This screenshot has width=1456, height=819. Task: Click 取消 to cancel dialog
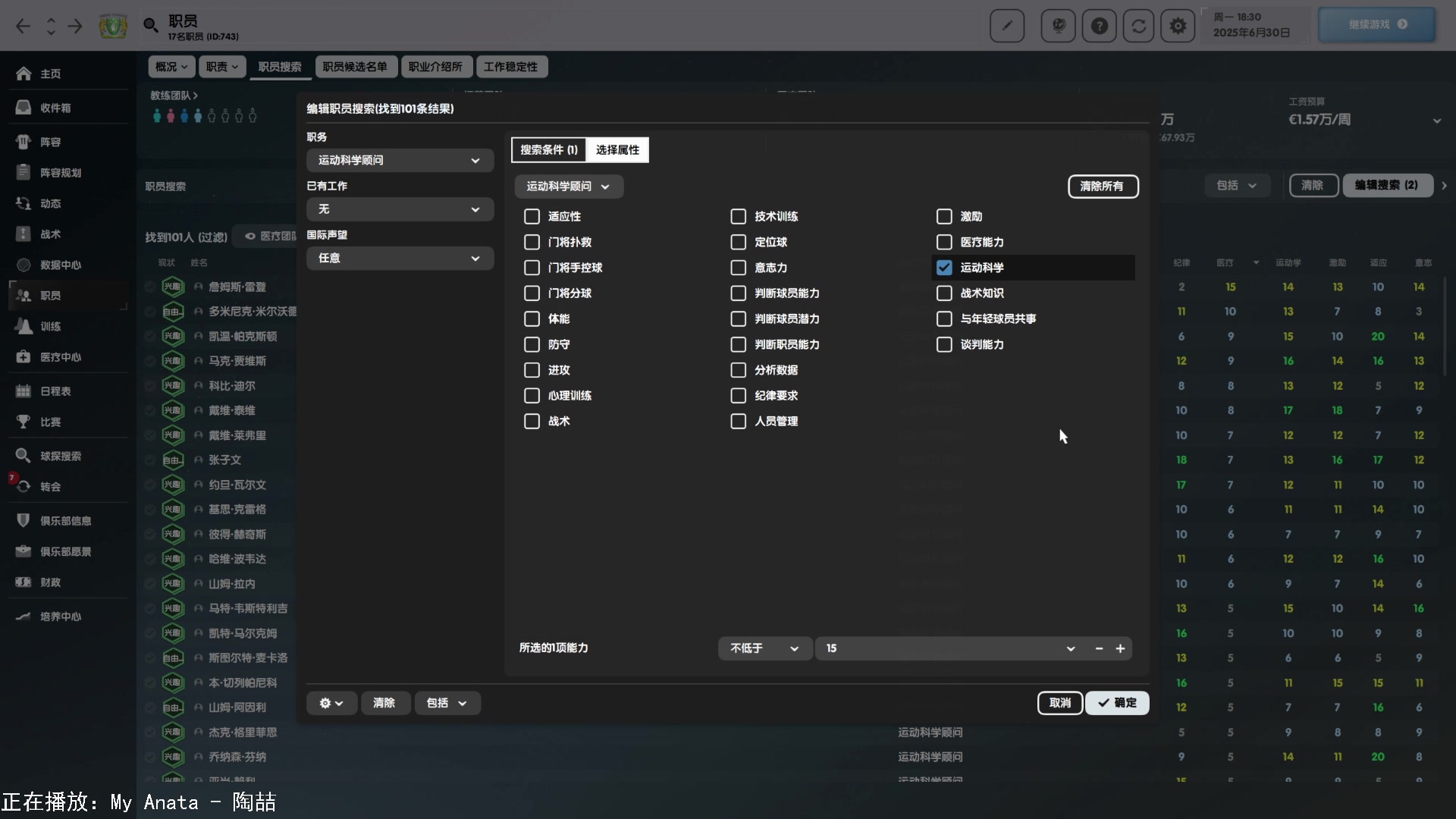[x=1059, y=703]
